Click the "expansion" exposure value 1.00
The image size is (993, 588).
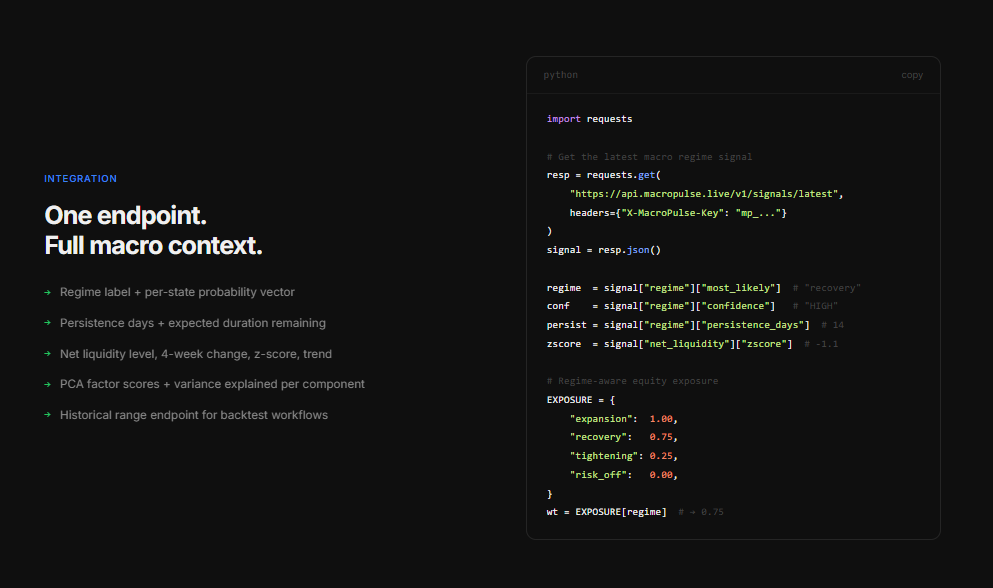pyautogui.click(x=660, y=419)
